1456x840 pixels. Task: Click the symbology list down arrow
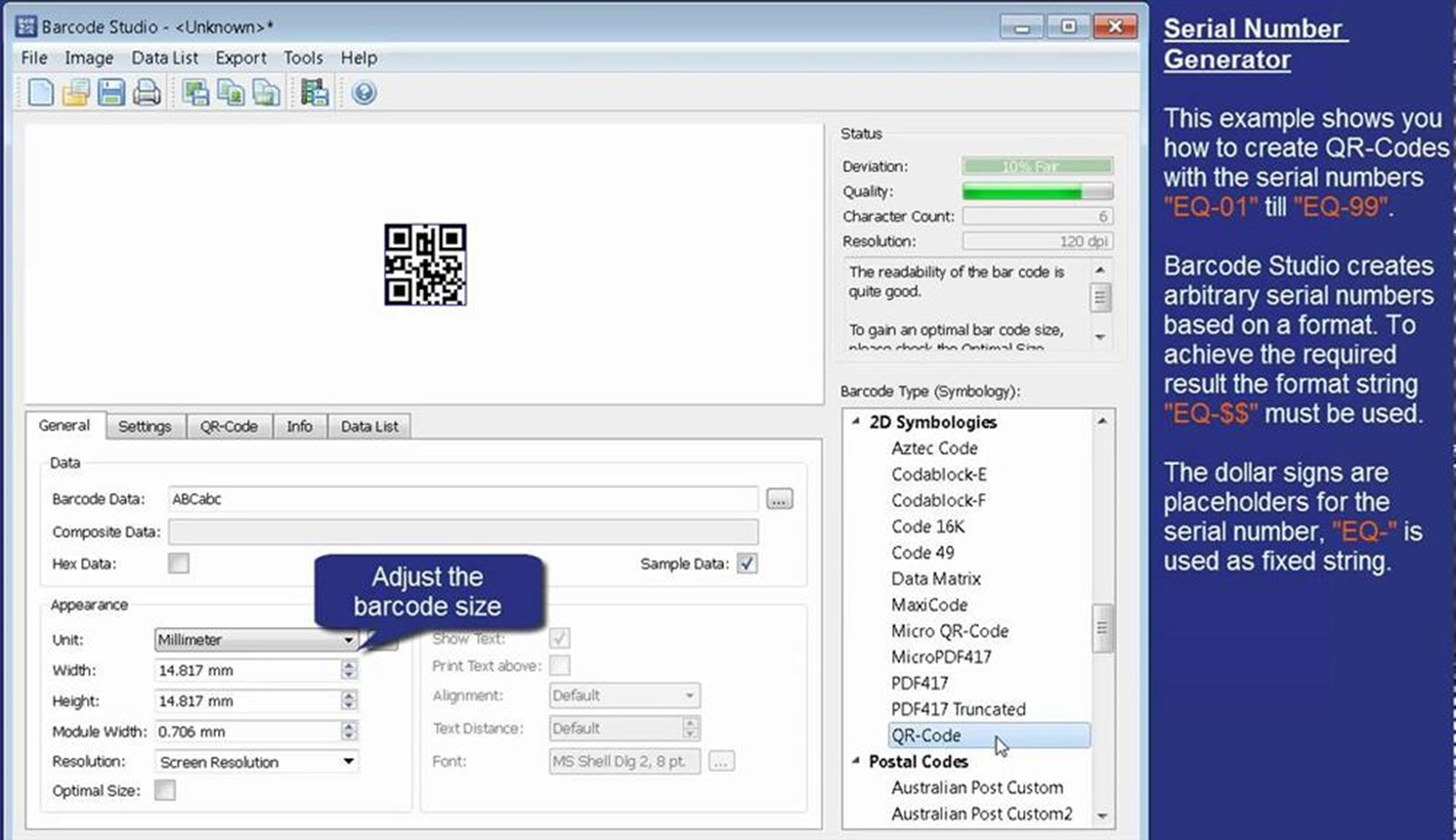pyautogui.click(x=1102, y=815)
